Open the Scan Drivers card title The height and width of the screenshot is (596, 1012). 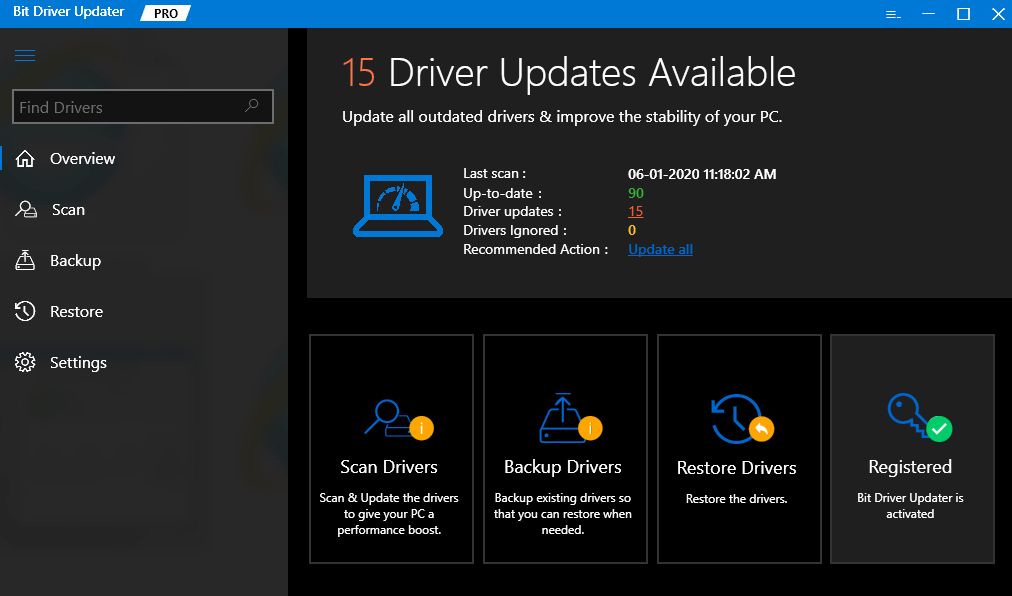point(389,467)
